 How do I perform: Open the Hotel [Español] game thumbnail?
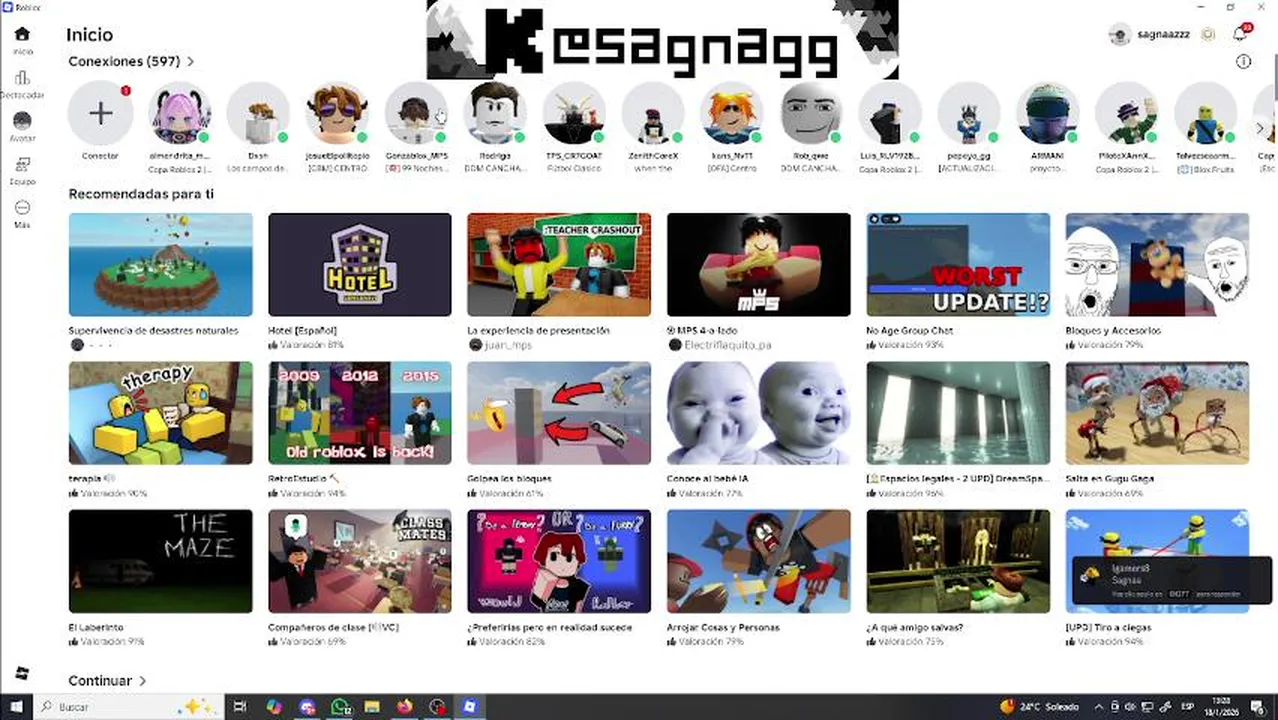[x=360, y=264]
